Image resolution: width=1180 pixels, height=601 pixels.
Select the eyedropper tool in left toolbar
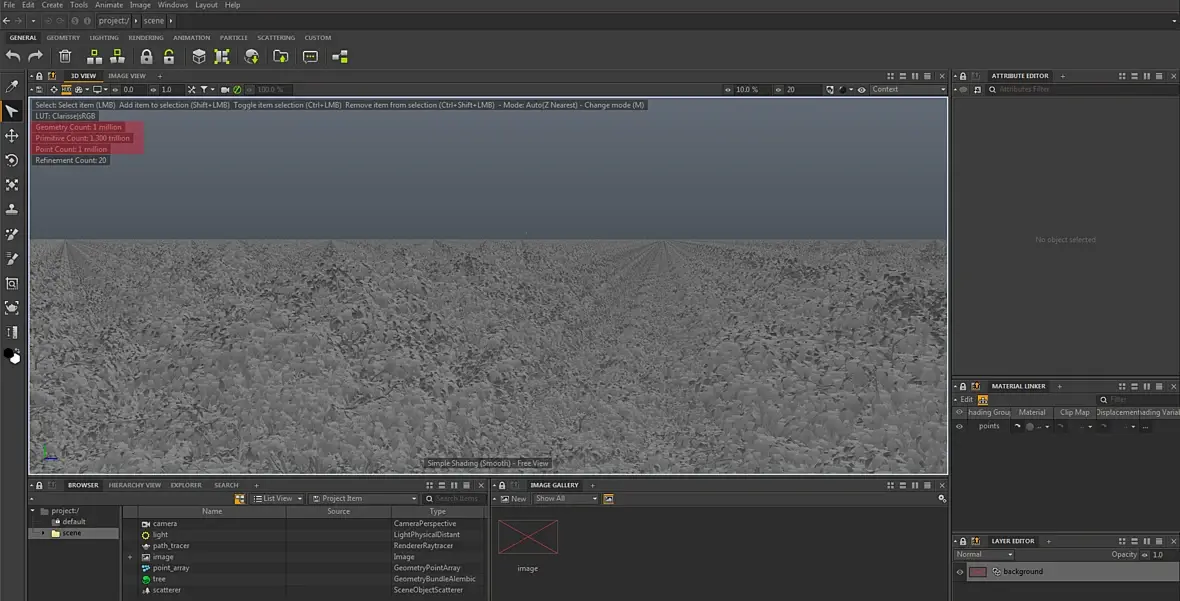tap(12, 87)
